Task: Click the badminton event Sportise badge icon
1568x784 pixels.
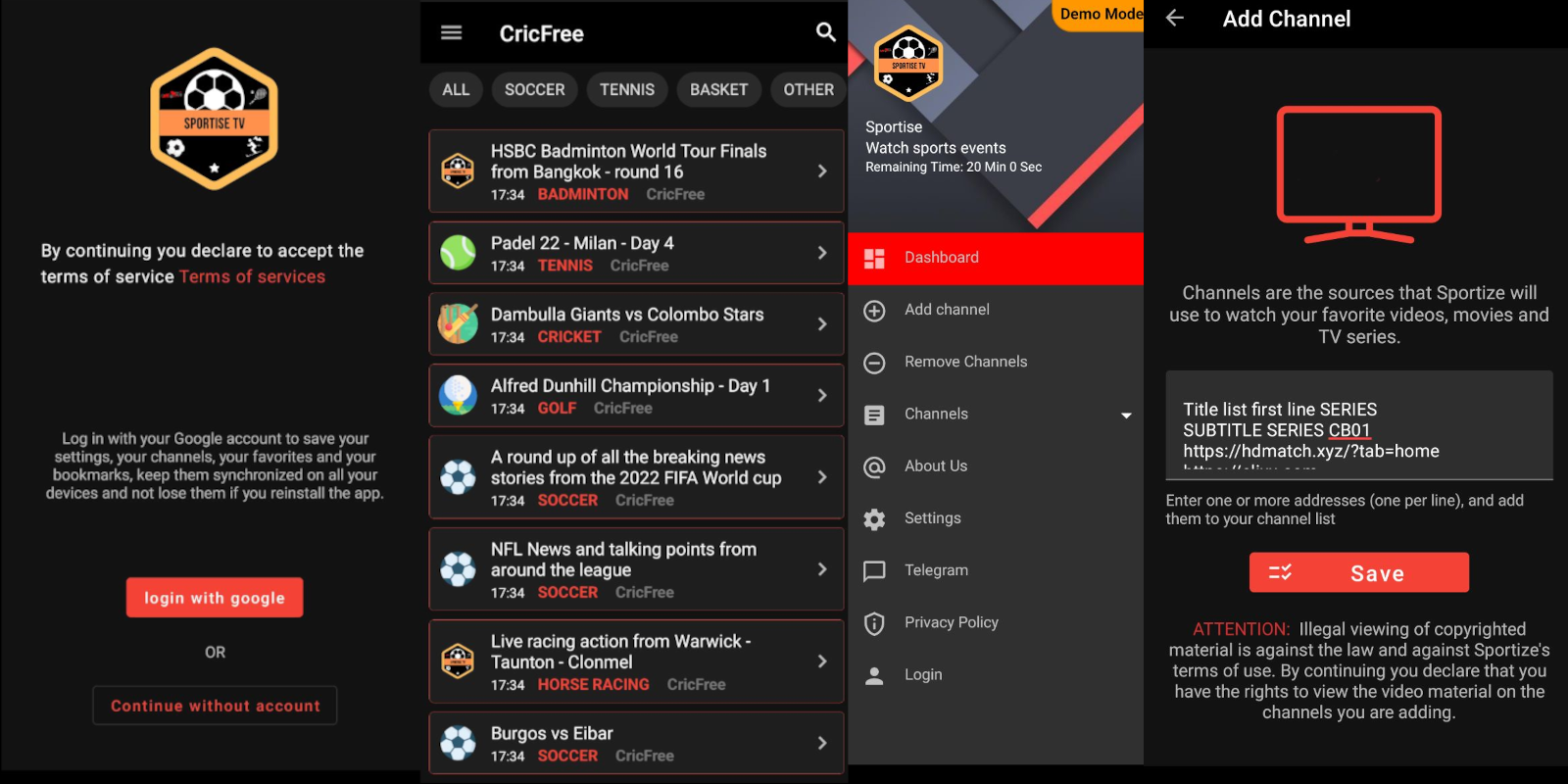Action: click(x=458, y=171)
